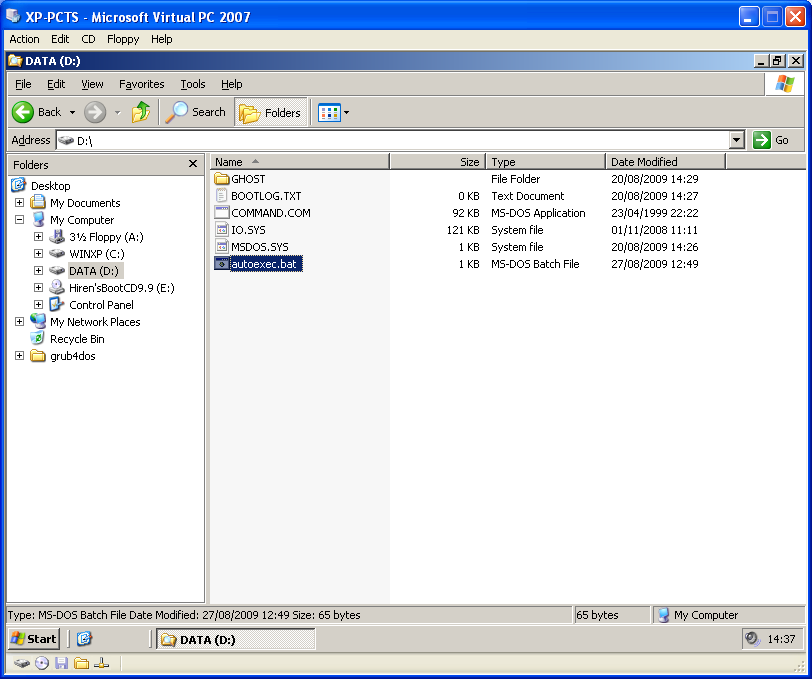Screen dimensions: 812x679
Task: Select Recycle Bin icon
Action: pos(37,338)
